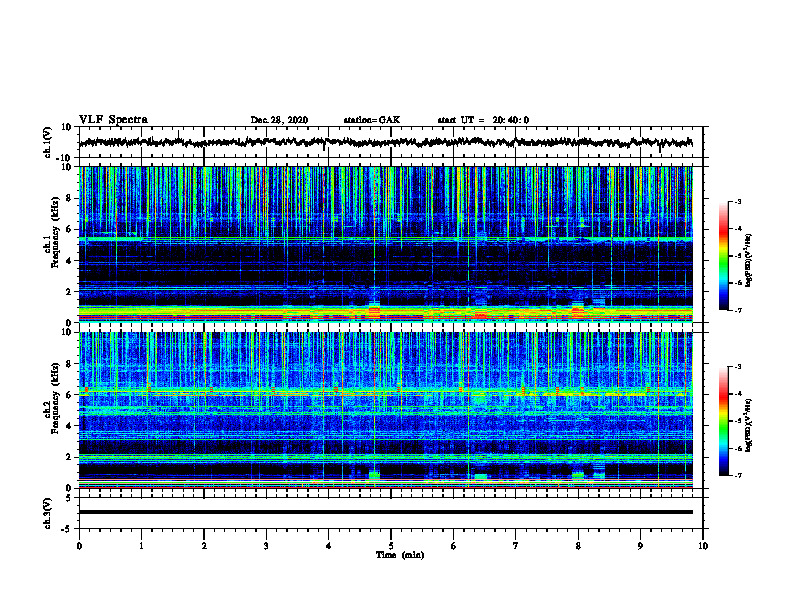Click the ch.1 colorbar "-7" tick label
The height and width of the screenshot is (612, 792).
tap(737, 310)
